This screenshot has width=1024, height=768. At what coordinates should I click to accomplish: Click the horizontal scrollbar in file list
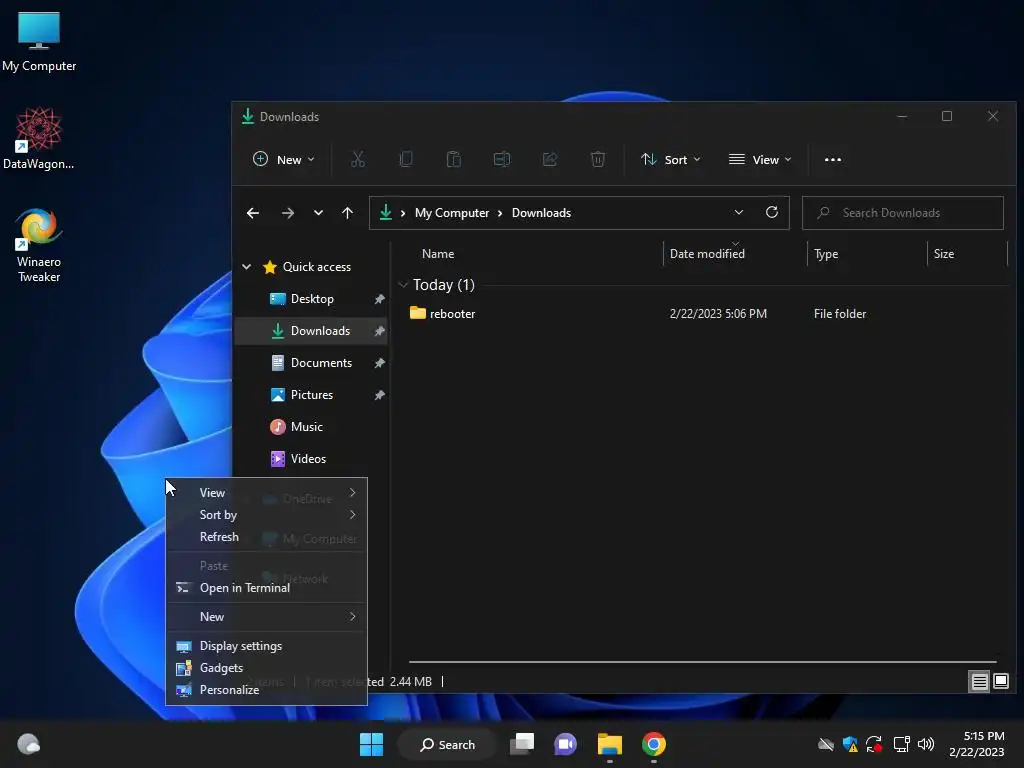tap(703, 662)
